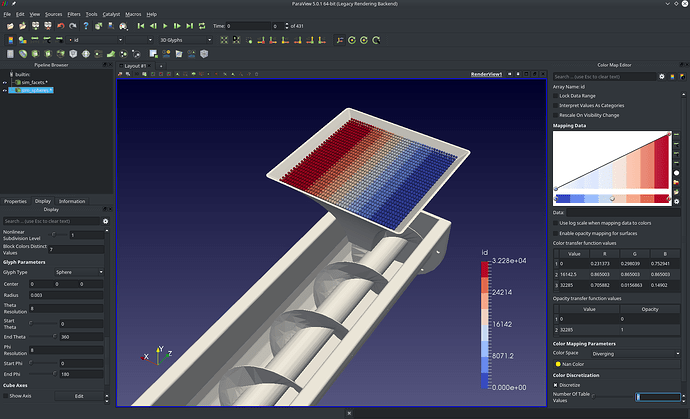Open the 3D Glyphs representation dropdown
The image size is (690, 419).
[185, 40]
